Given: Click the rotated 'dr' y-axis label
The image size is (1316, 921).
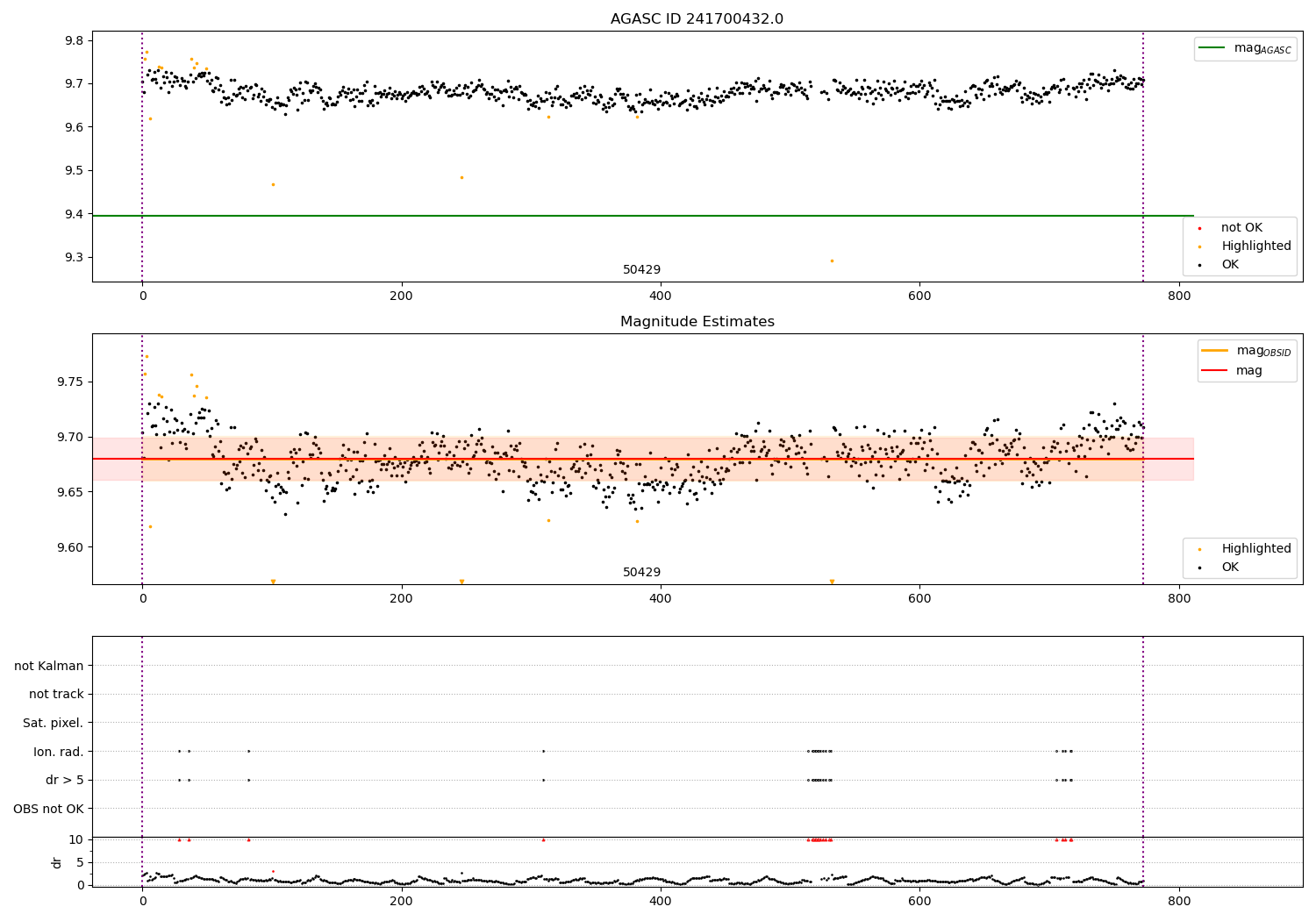Looking at the screenshot, I should [x=57, y=862].
